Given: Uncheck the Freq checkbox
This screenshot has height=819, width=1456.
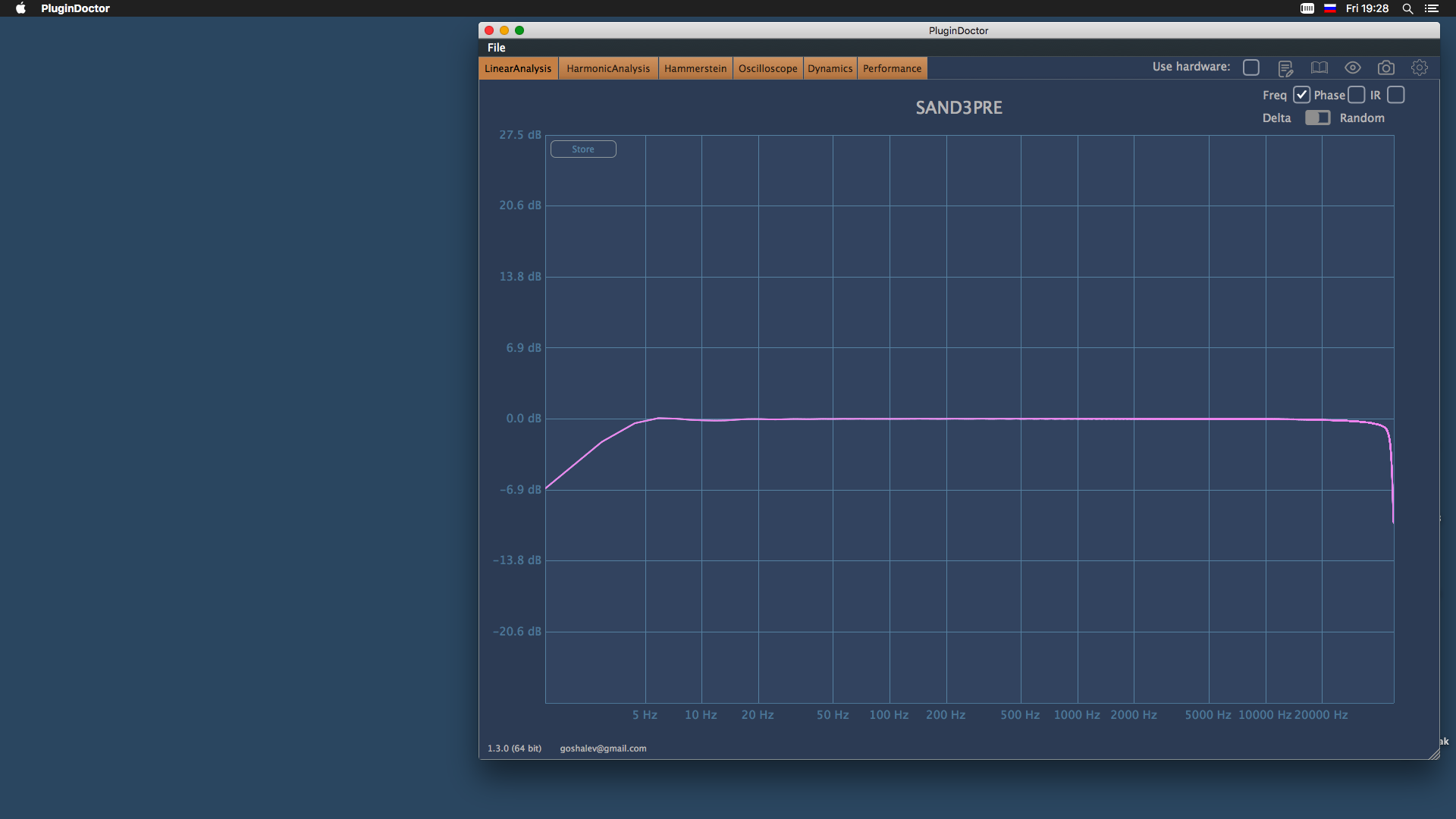Looking at the screenshot, I should (x=1301, y=95).
